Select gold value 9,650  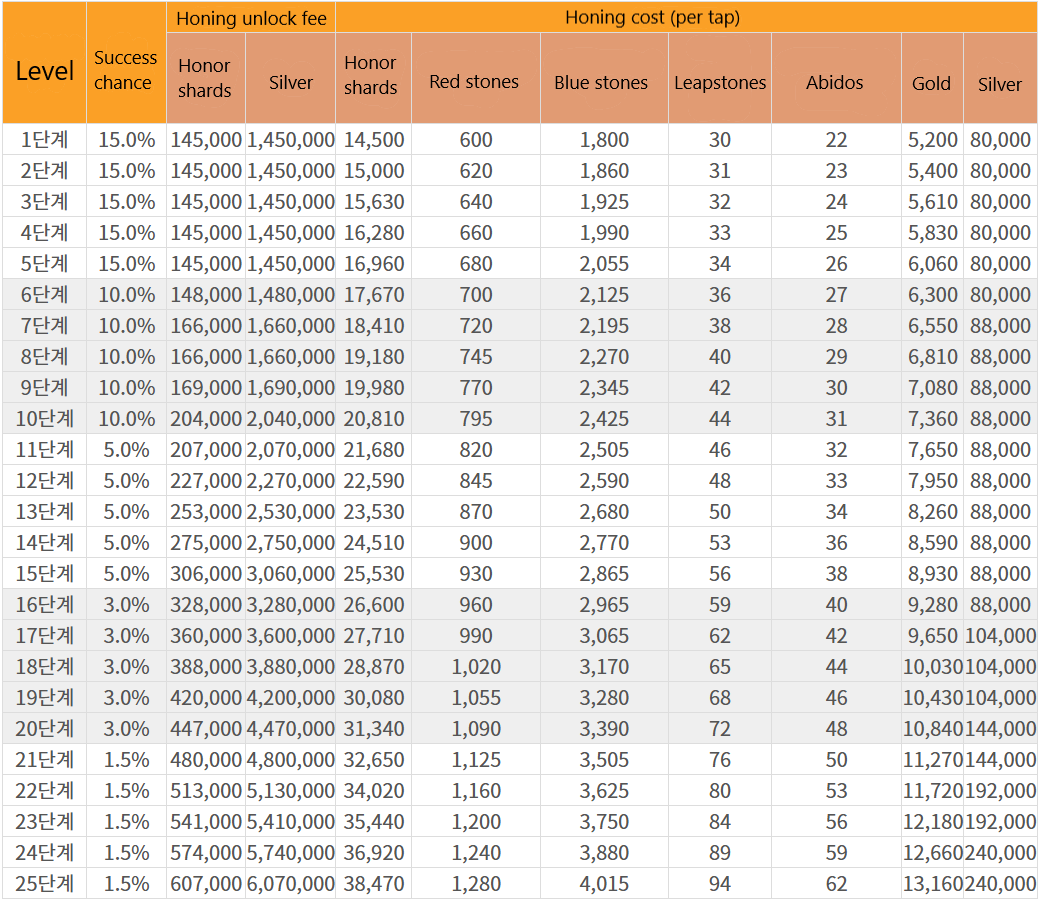point(933,635)
